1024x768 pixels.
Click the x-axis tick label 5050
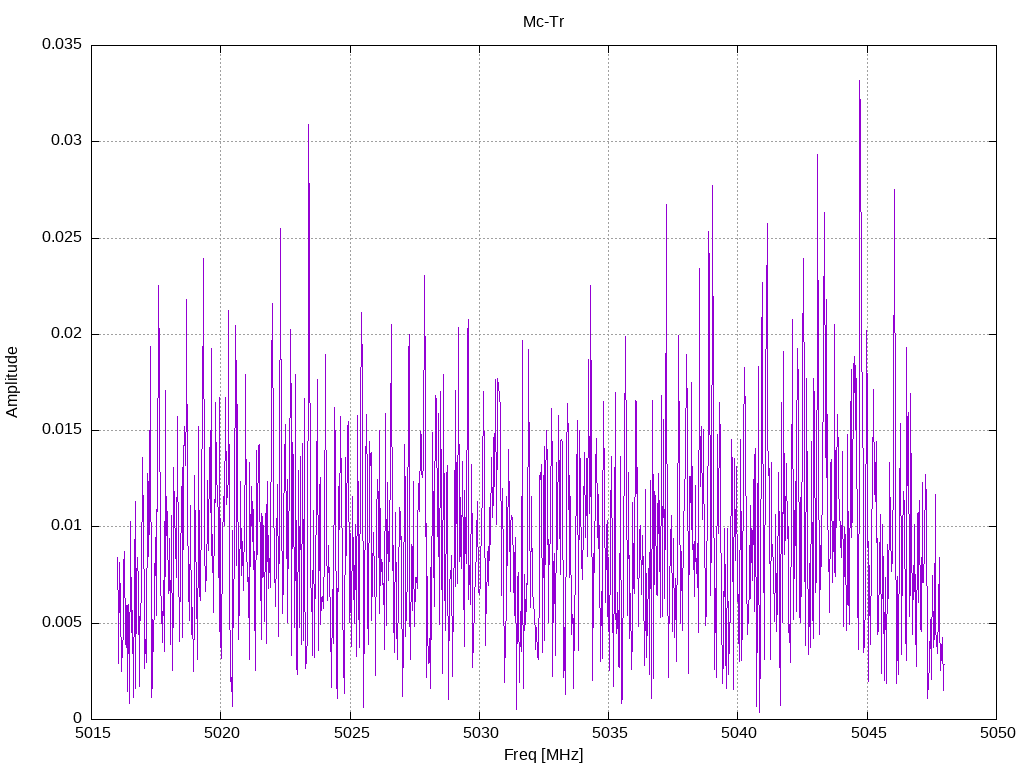[x=997, y=733]
